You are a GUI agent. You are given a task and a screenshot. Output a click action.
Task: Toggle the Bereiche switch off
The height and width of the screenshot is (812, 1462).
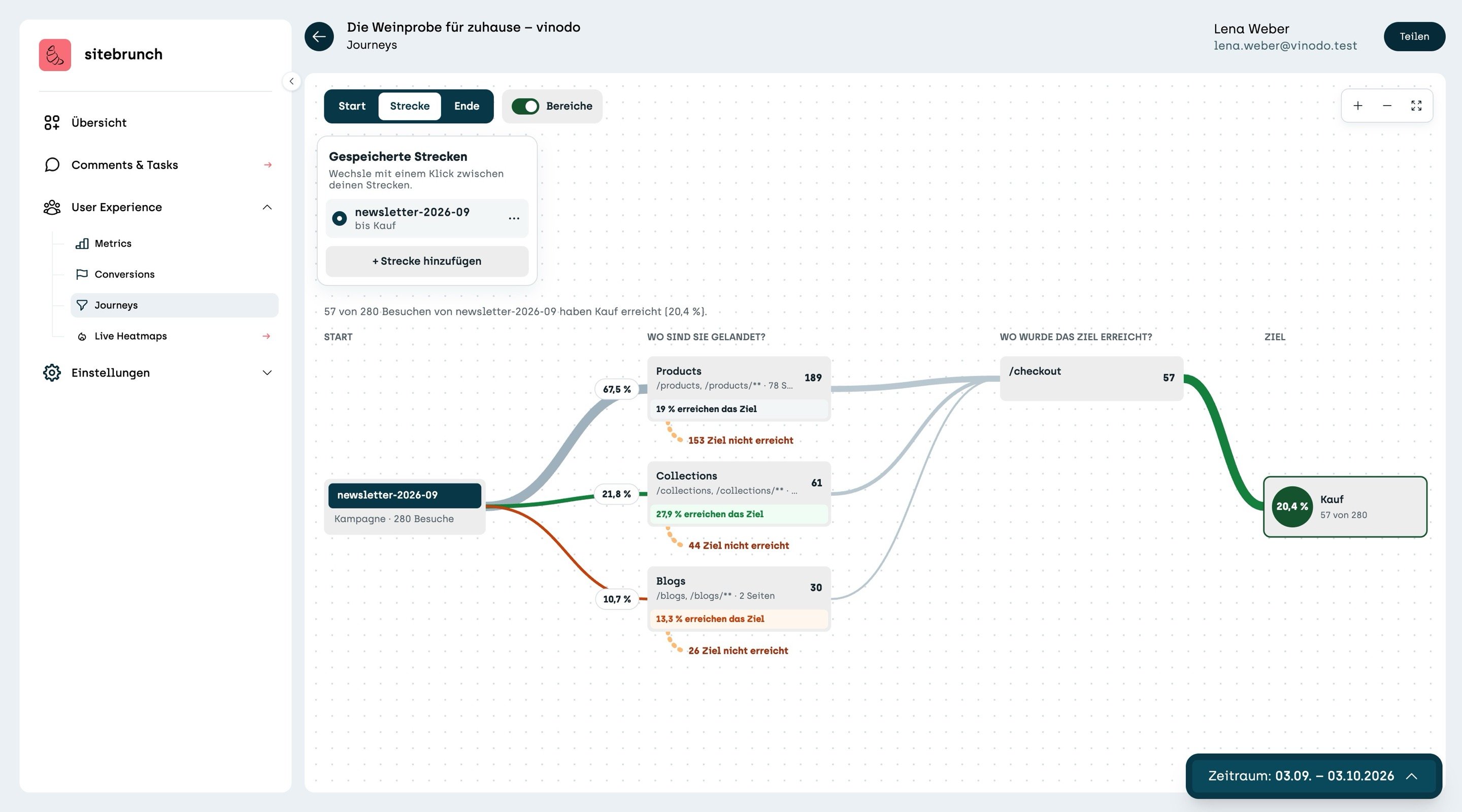click(525, 106)
